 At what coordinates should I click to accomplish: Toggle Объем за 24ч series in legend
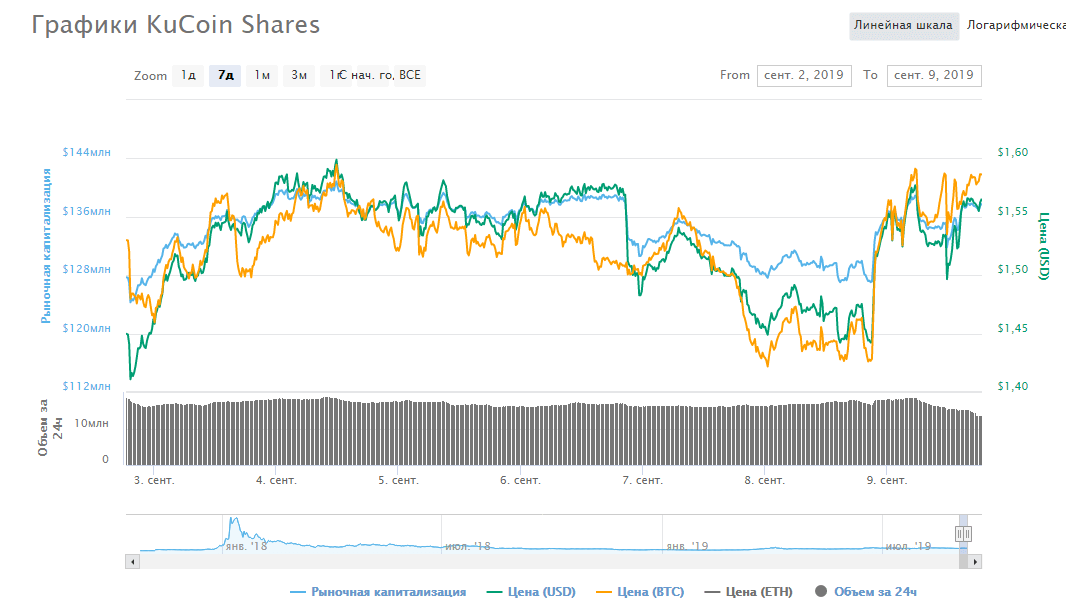point(865,592)
